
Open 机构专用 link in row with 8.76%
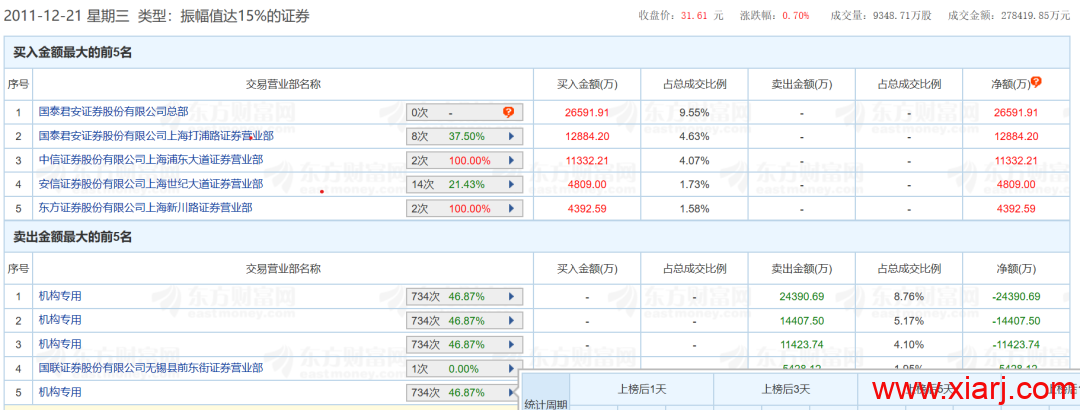pos(60,296)
